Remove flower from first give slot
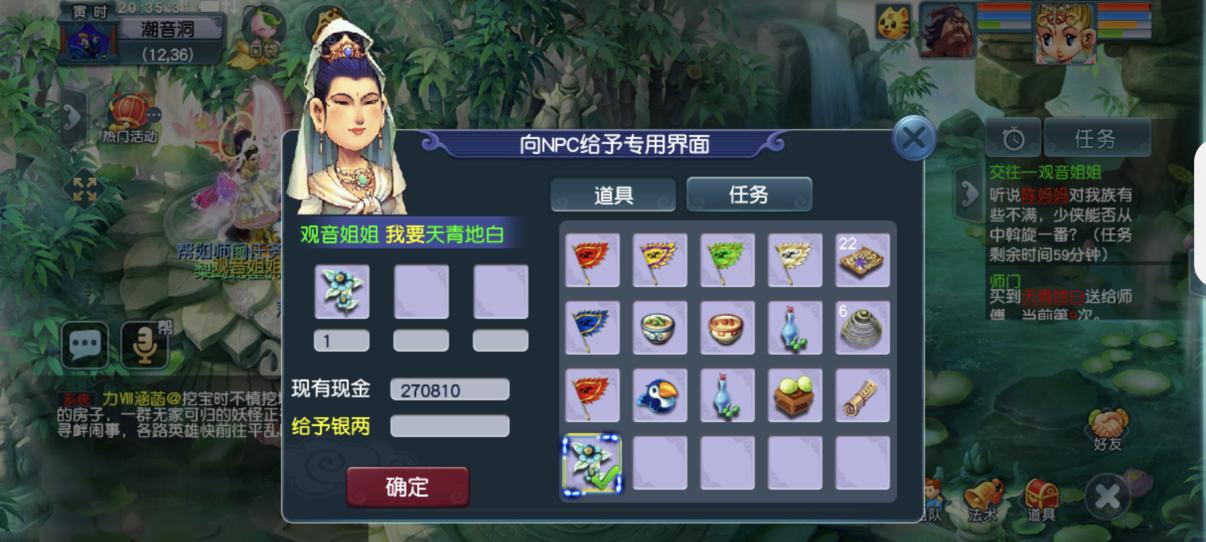The image size is (1206, 542). tap(342, 292)
